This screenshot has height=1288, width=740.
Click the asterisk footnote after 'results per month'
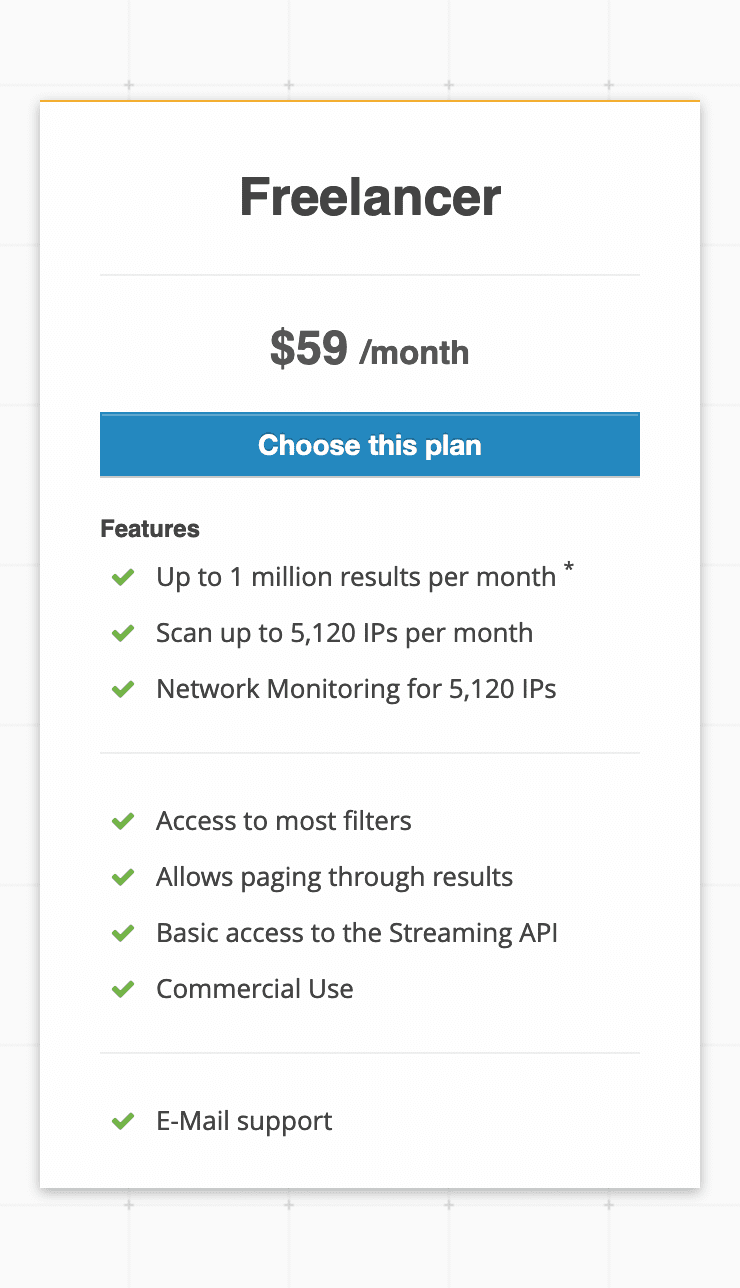569,570
